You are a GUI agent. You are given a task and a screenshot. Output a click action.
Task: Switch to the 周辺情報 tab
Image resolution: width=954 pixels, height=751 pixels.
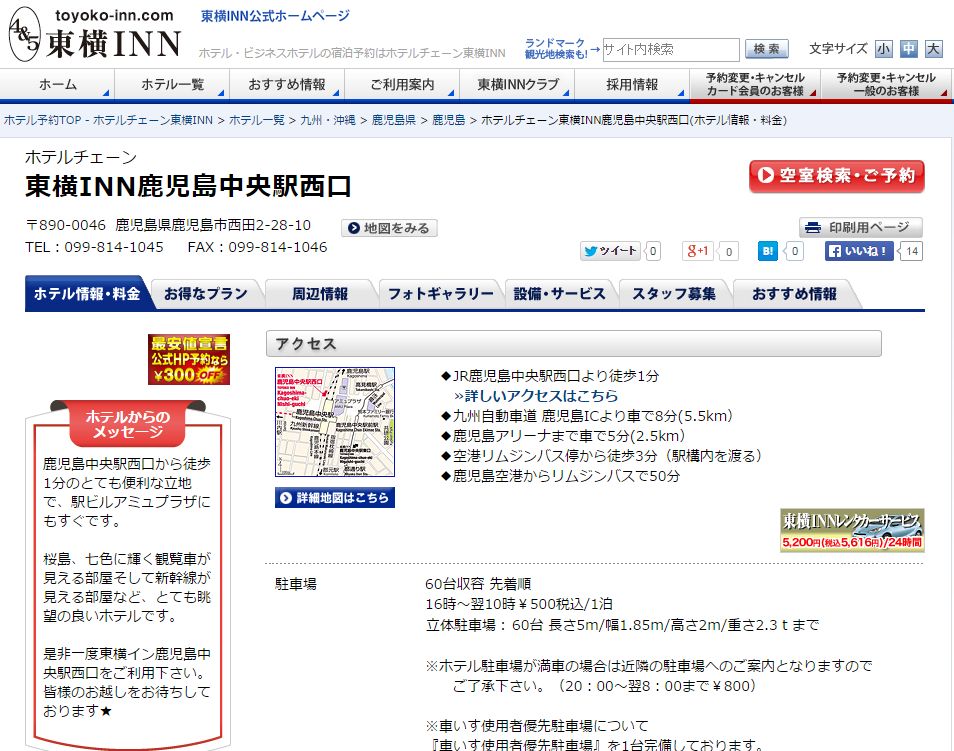click(x=320, y=294)
